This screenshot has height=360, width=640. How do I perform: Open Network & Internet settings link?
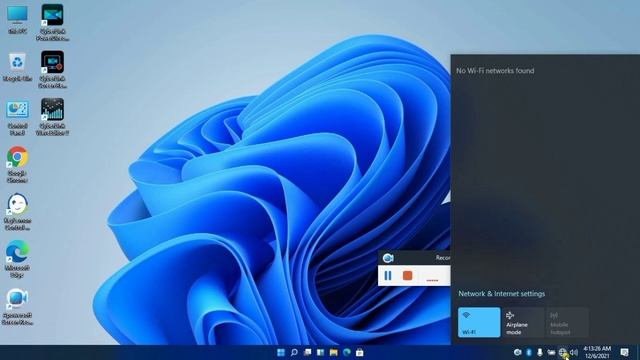click(x=501, y=293)
